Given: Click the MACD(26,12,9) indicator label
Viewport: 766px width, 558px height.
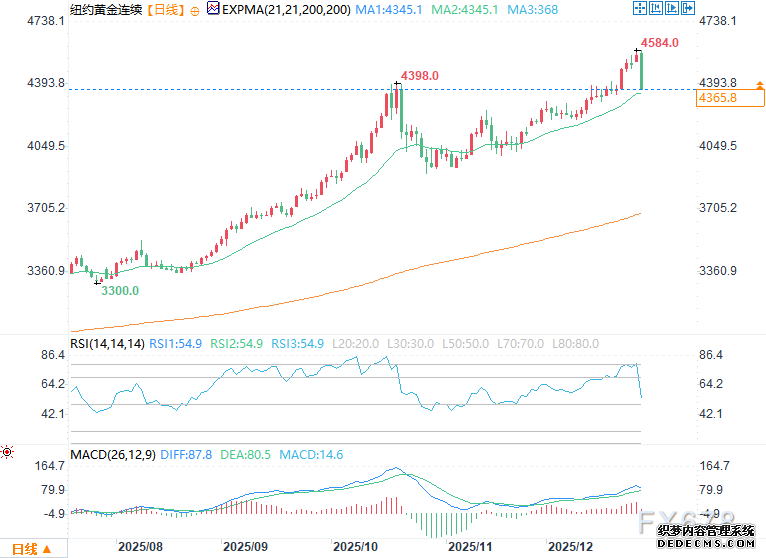Looking at the screenshot, I should click(x=114, y=455).
